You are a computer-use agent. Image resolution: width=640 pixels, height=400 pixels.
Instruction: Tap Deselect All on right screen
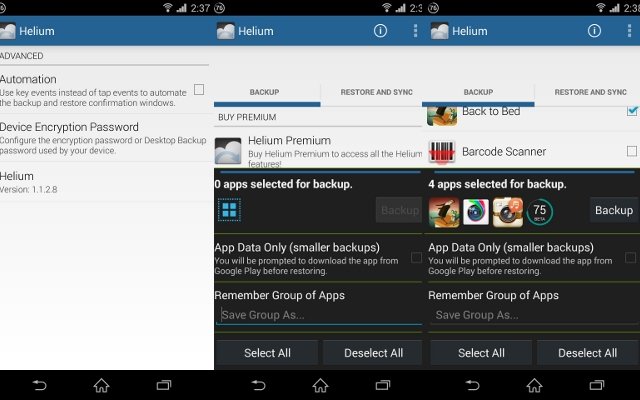click(587, 353)
